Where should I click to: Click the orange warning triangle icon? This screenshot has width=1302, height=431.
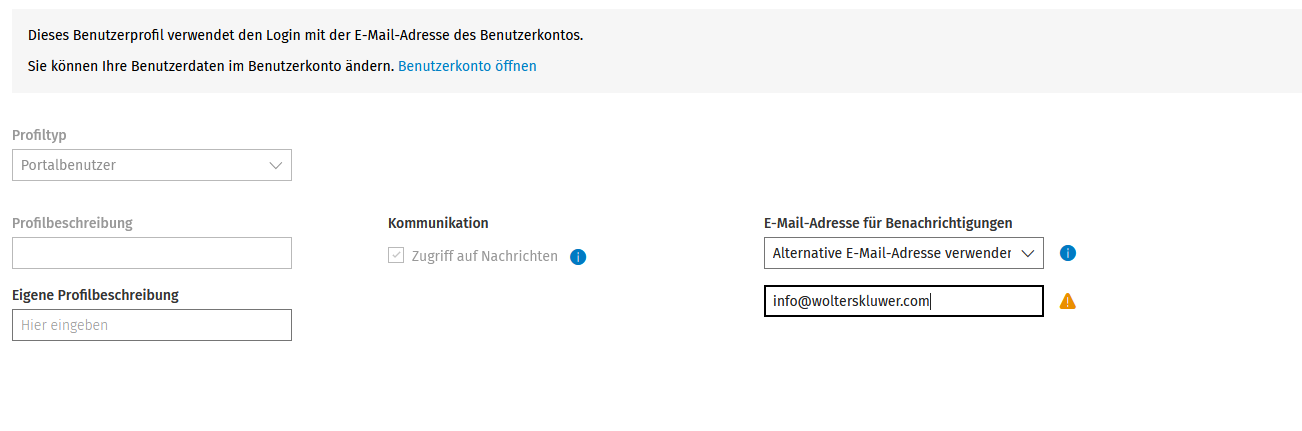point(1067,301)
